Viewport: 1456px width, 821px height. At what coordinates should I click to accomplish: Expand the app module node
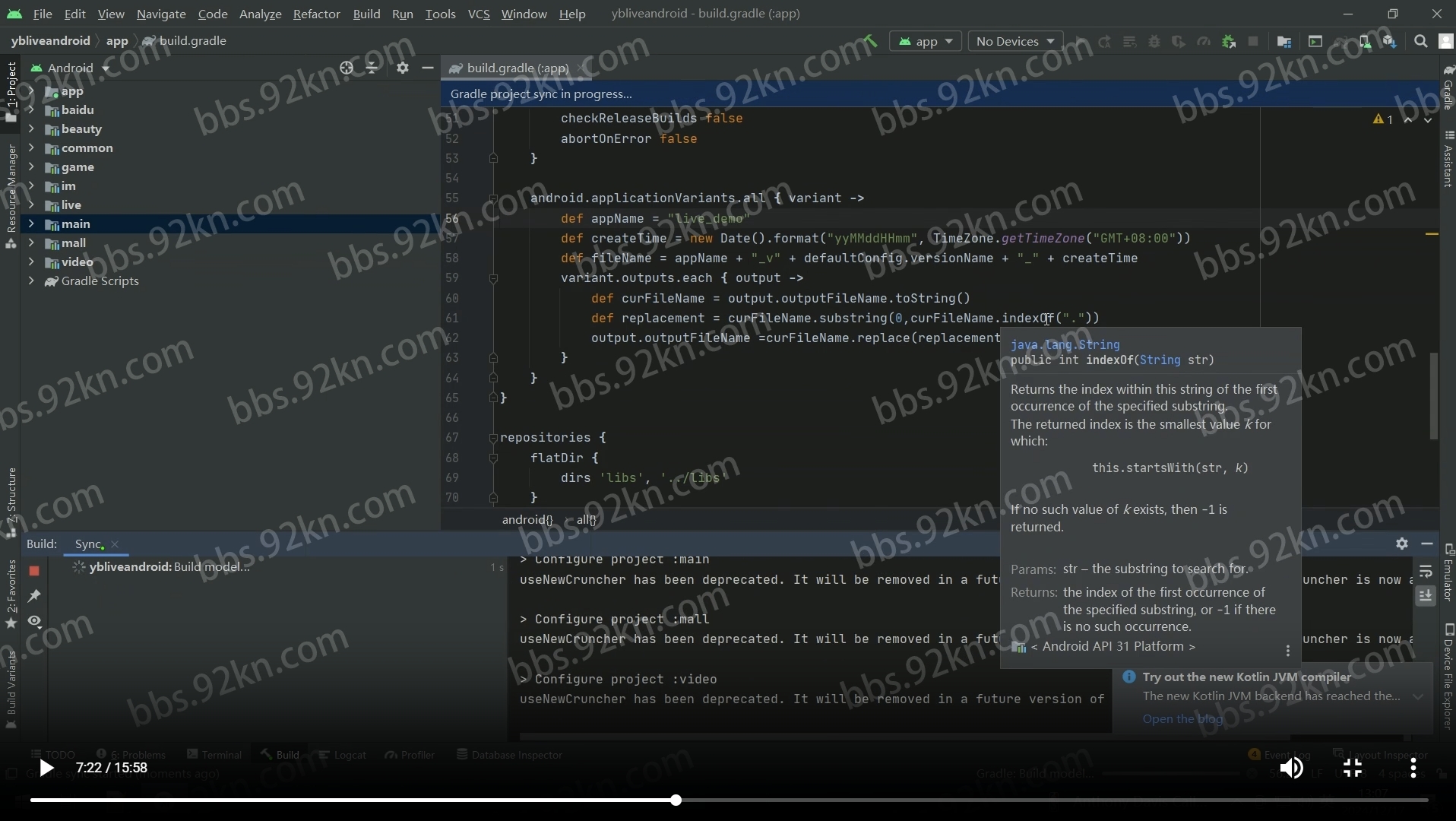coord(31,91)
